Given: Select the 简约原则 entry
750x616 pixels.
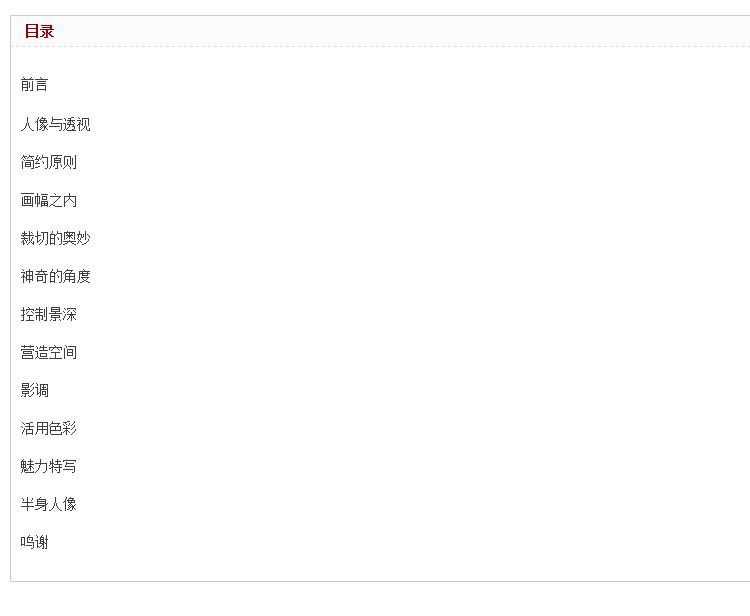Looking at the screenshot, I should coord(48,162).
